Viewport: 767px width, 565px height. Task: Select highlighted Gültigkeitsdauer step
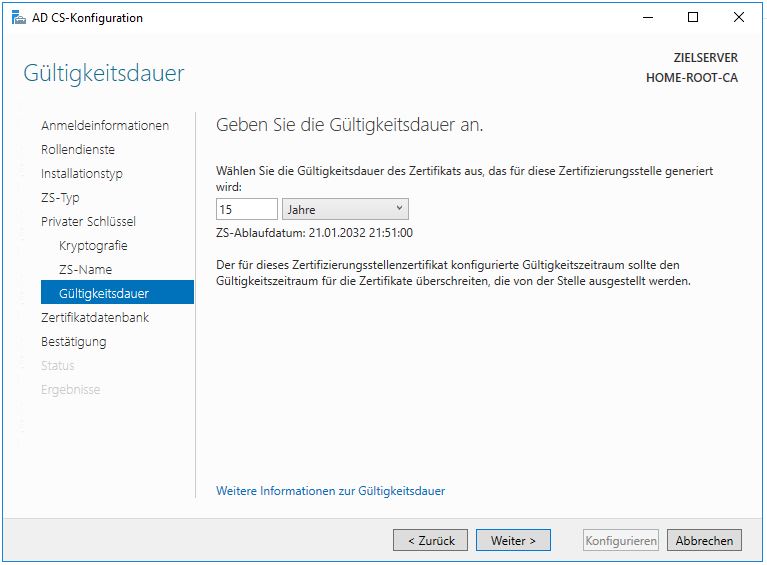coord(104,293)
